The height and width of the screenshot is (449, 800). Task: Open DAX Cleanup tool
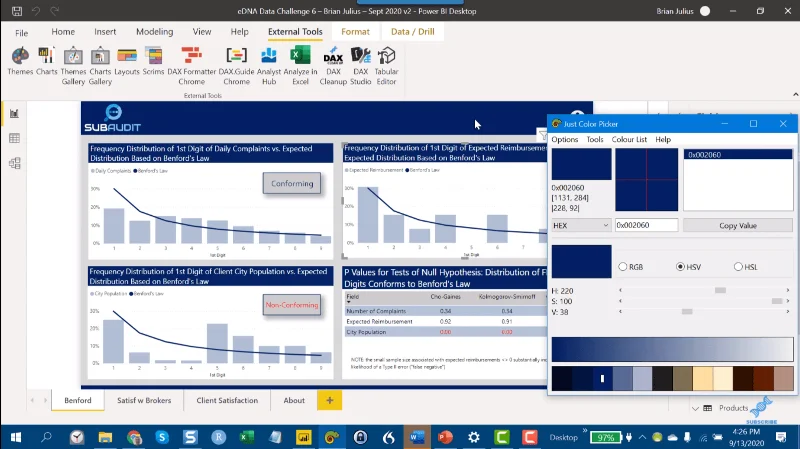tap(333, 66)
